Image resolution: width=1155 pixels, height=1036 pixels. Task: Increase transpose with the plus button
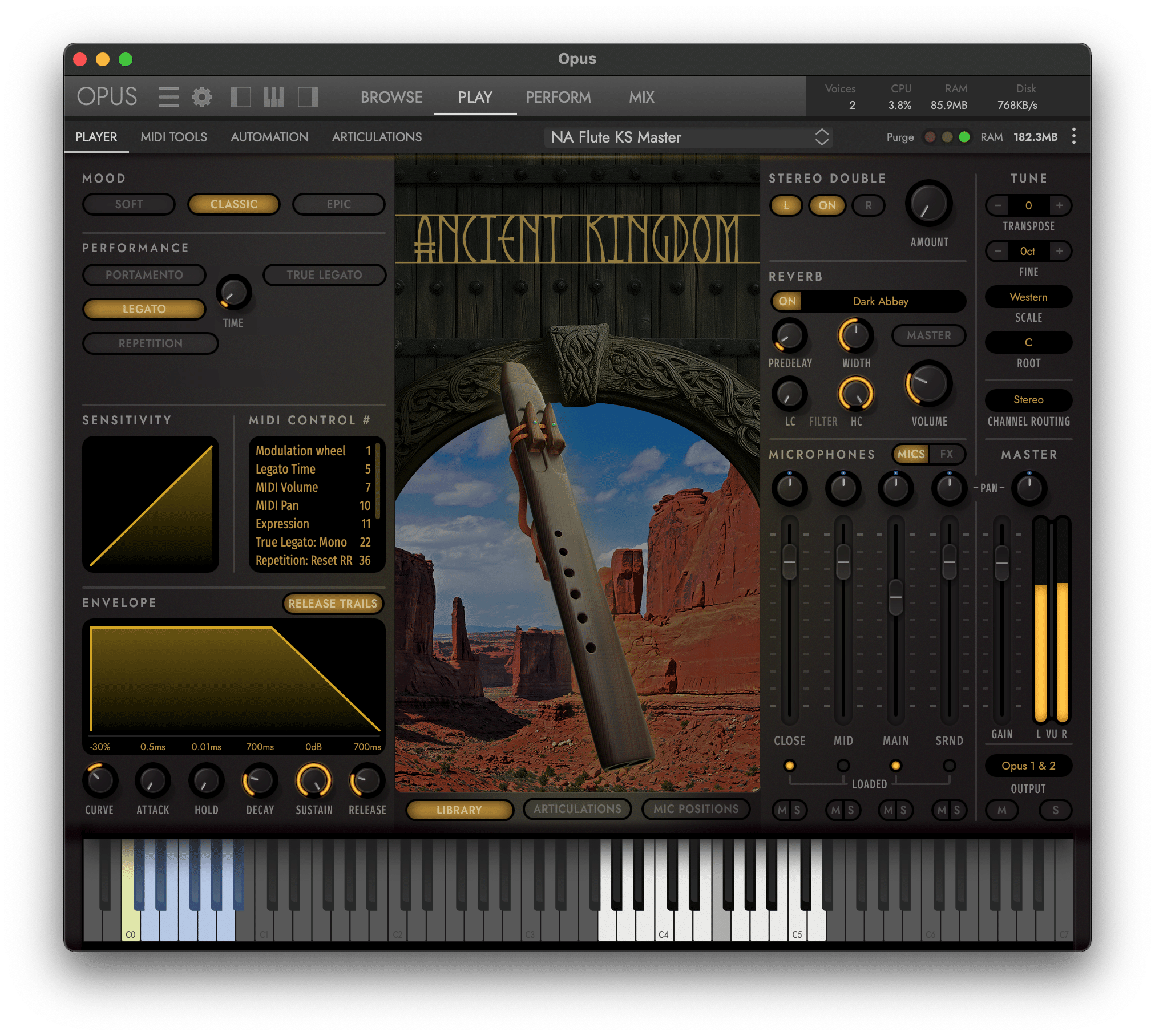(x=1059, y=205)
